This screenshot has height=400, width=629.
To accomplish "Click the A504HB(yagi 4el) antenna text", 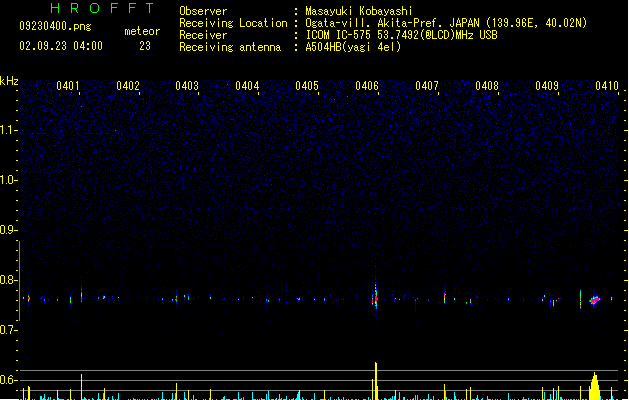I will 353,47.
